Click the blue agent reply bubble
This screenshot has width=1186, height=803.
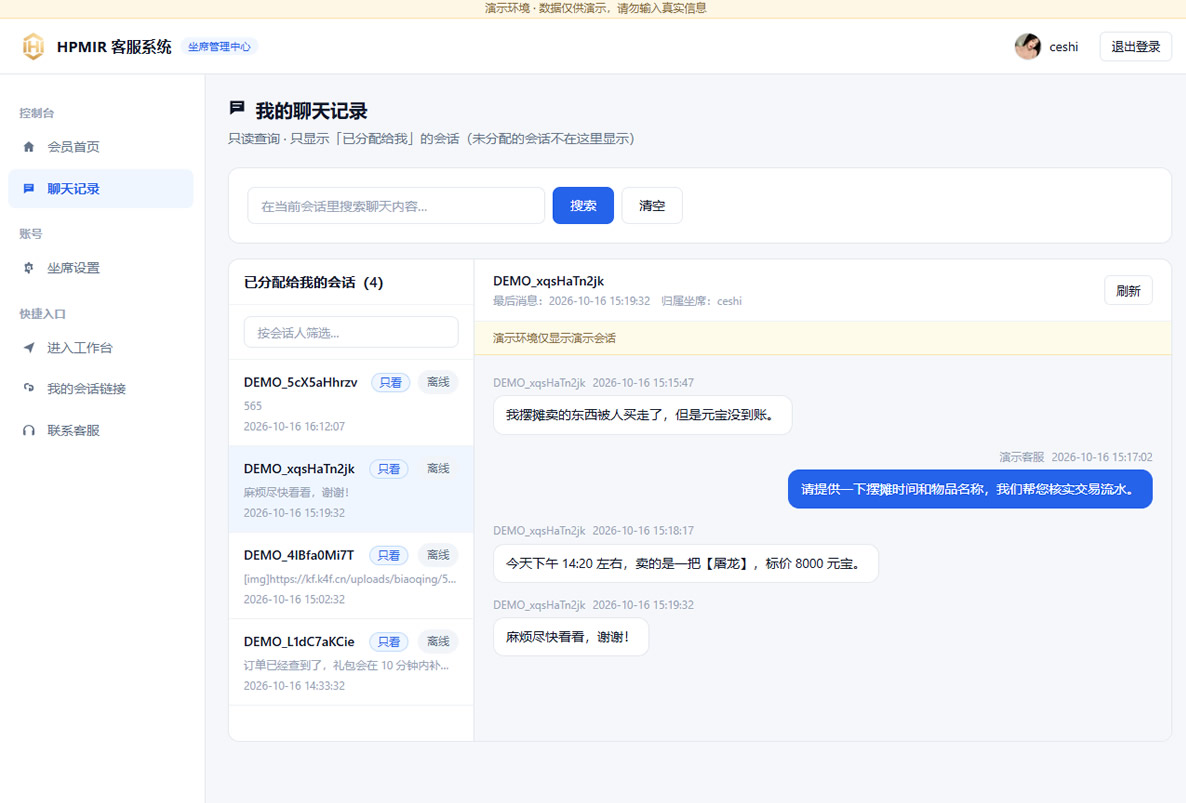click(970, 489)
